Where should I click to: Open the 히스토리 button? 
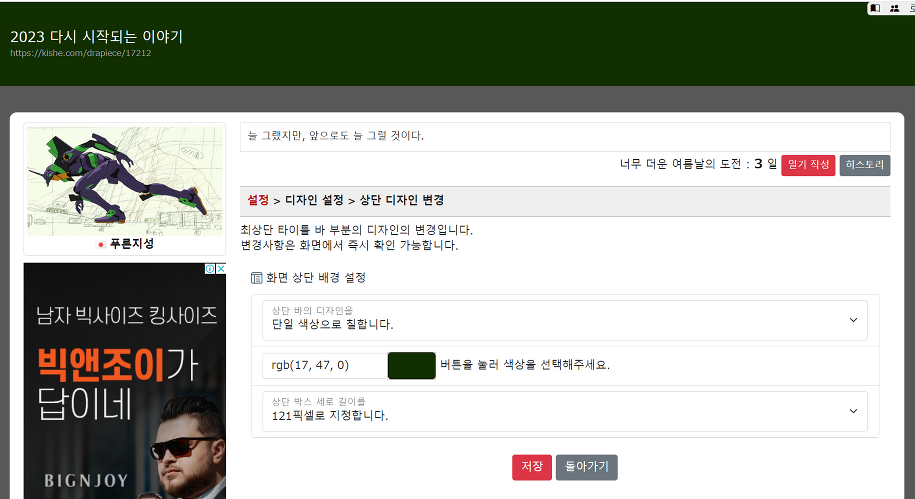864,165
